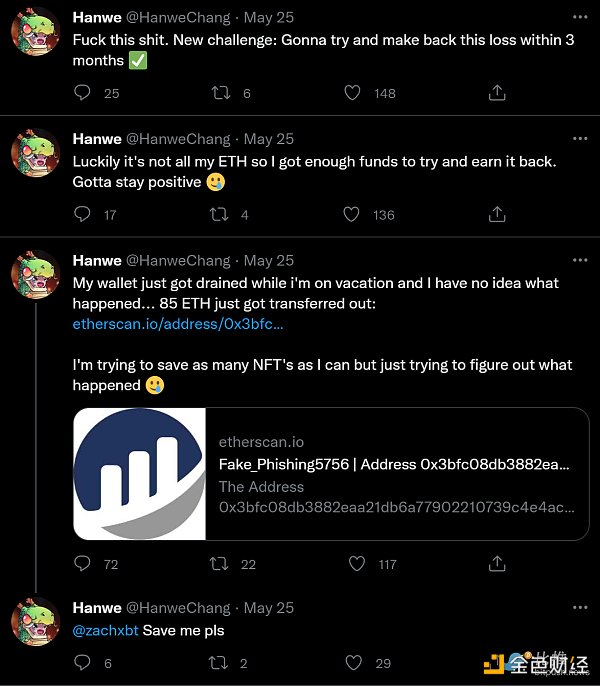The image size is (600, 686).
Task: Reply to the "Fuck this shit" tweet
Action: pos(83,93)
